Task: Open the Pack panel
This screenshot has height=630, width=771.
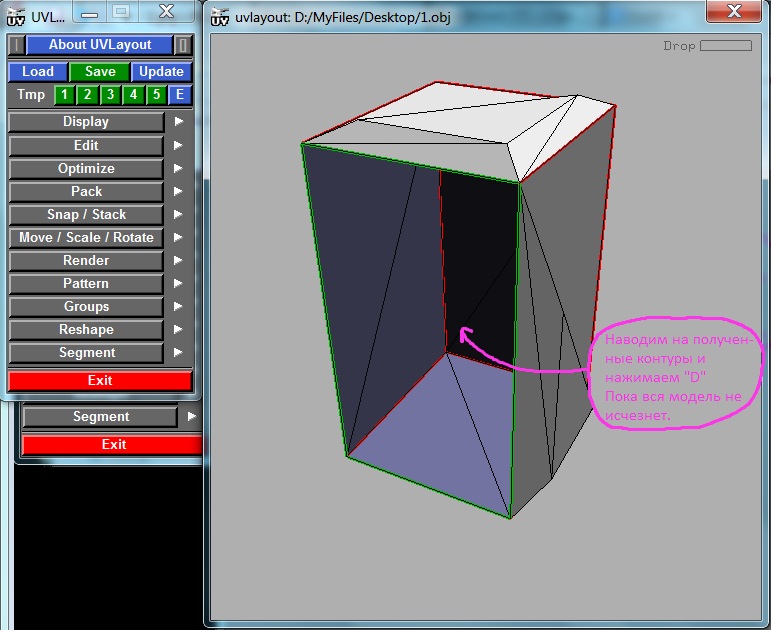Action: [86, 191]
